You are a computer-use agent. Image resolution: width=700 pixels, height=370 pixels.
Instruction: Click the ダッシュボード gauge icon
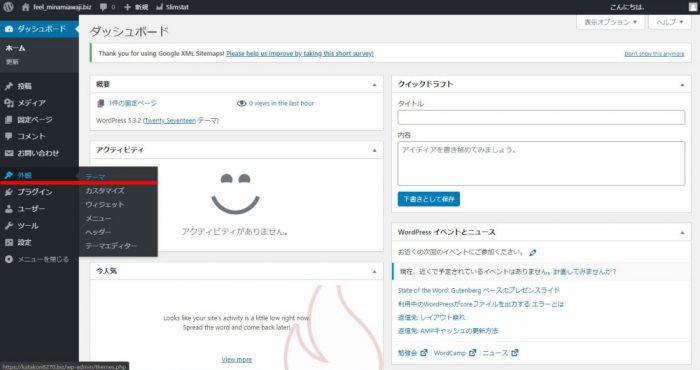(8, 29)
